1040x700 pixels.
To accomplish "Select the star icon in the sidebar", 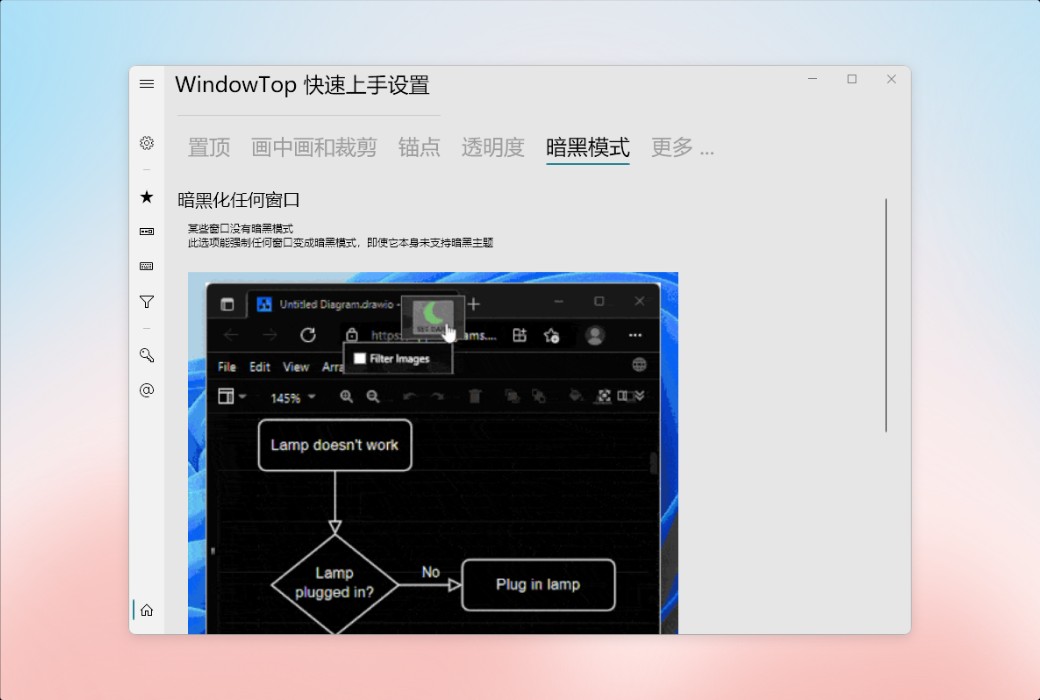I will coord(147,196).
